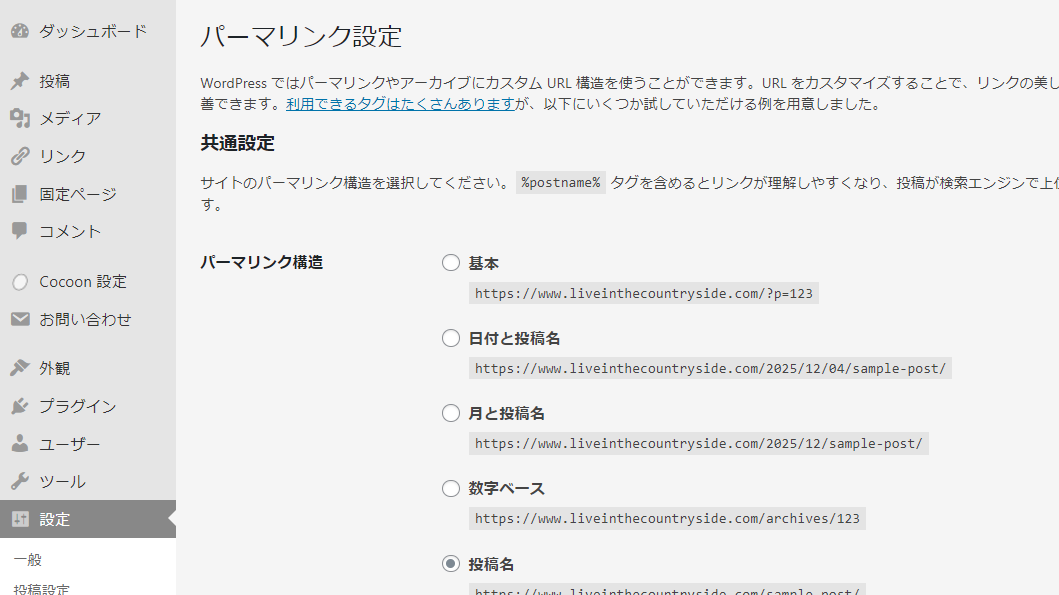1059x595 pixels.
Task: Choose the 月と投稿名 radio button
Action: coord(451,413)
